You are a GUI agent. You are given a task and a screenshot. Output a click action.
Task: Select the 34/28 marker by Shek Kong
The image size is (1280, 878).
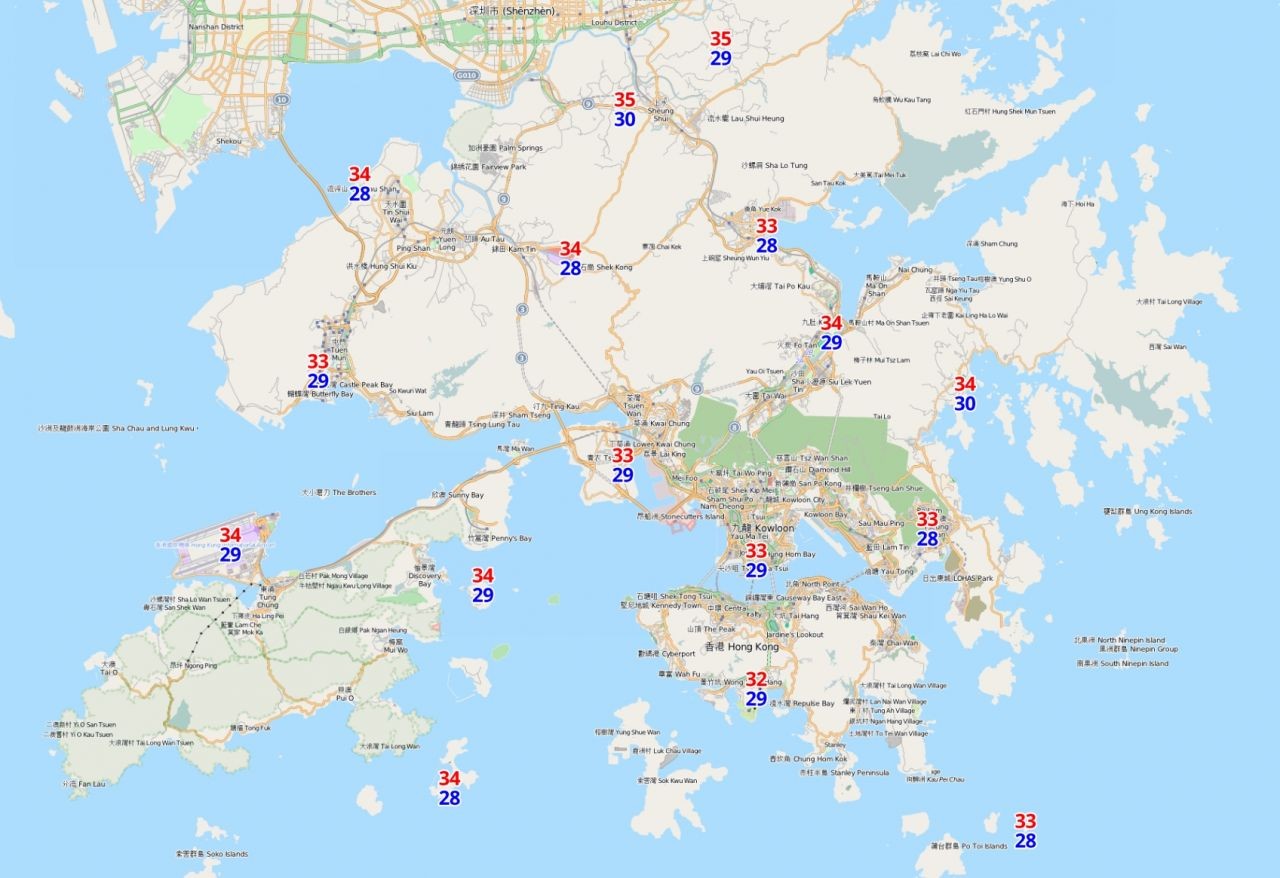click(x=570, y=258)
